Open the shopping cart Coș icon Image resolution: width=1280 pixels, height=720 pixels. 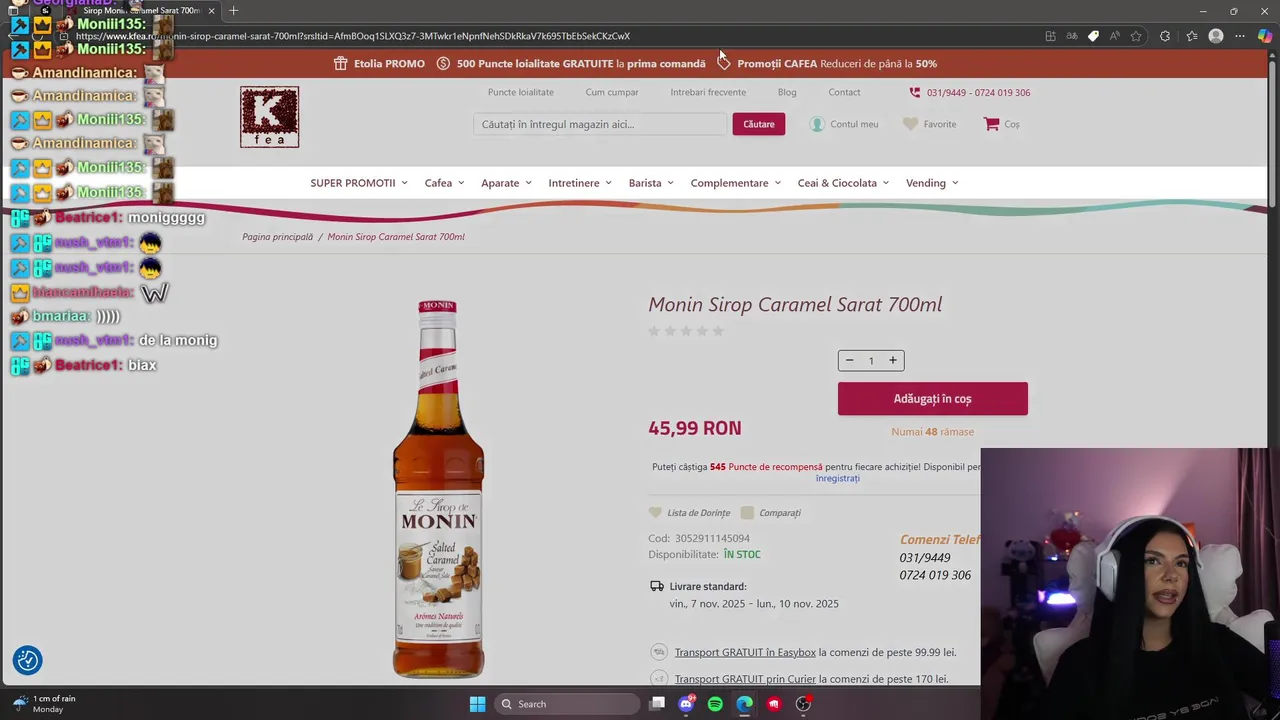tap(991, 124)
